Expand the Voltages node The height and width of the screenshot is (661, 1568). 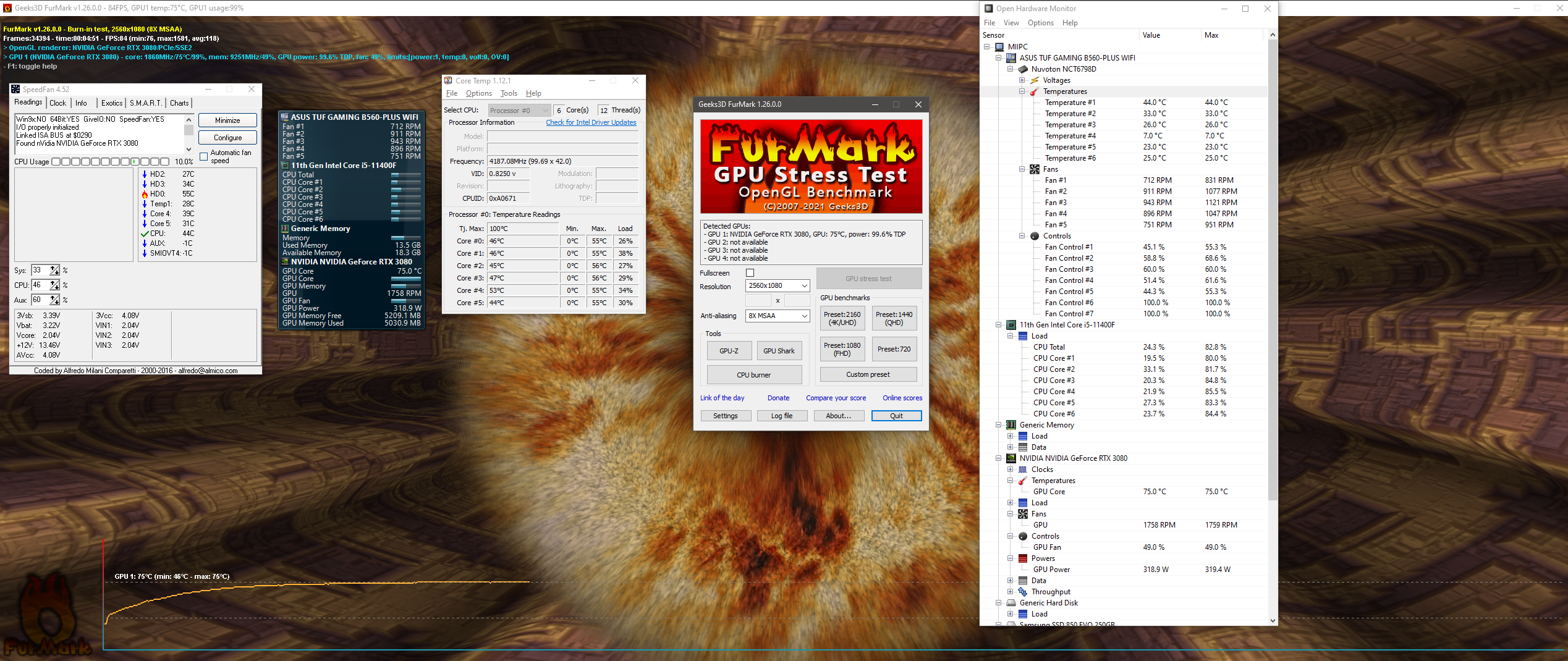point(1022,80)
